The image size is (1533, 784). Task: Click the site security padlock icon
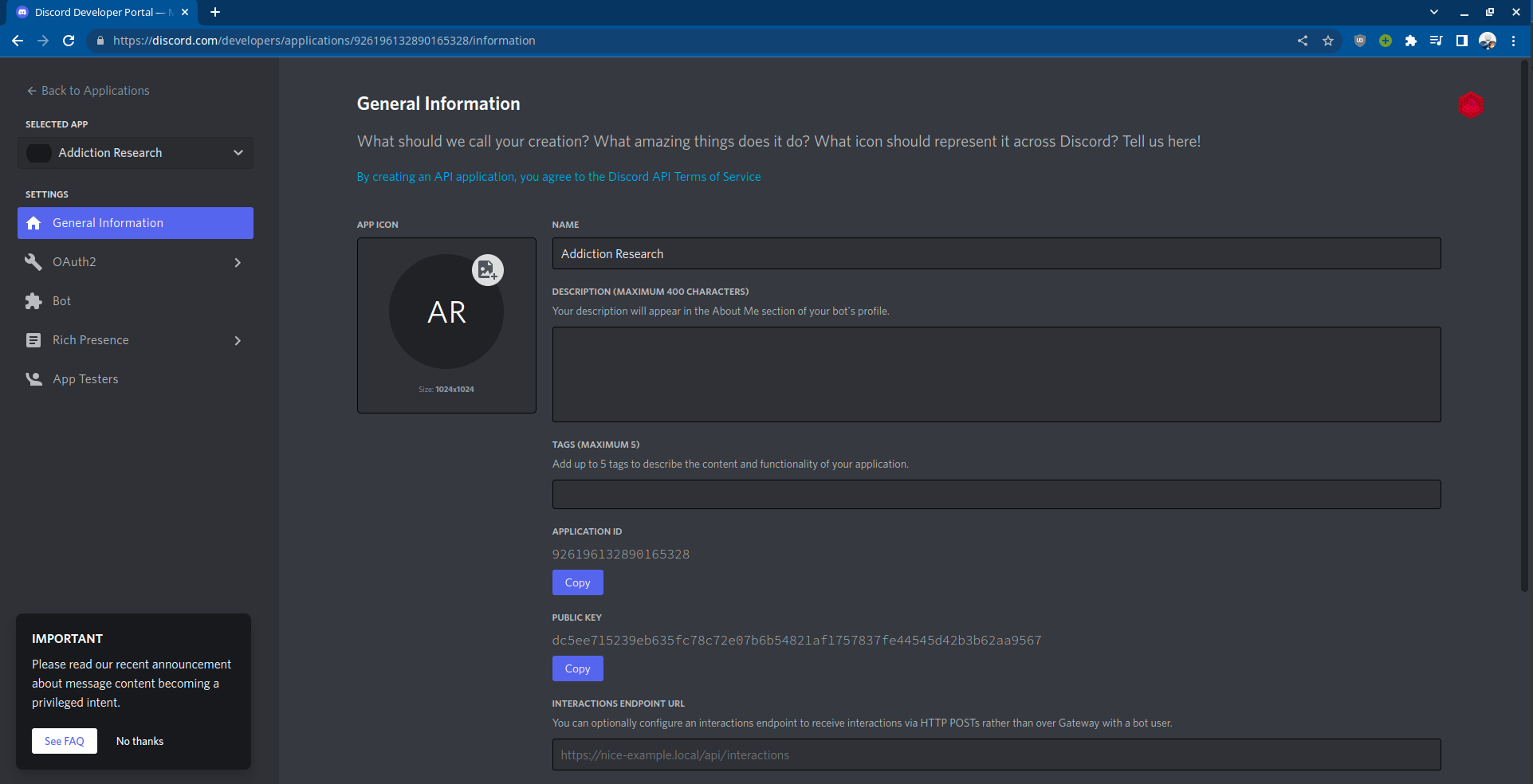[x=100, y=41]
